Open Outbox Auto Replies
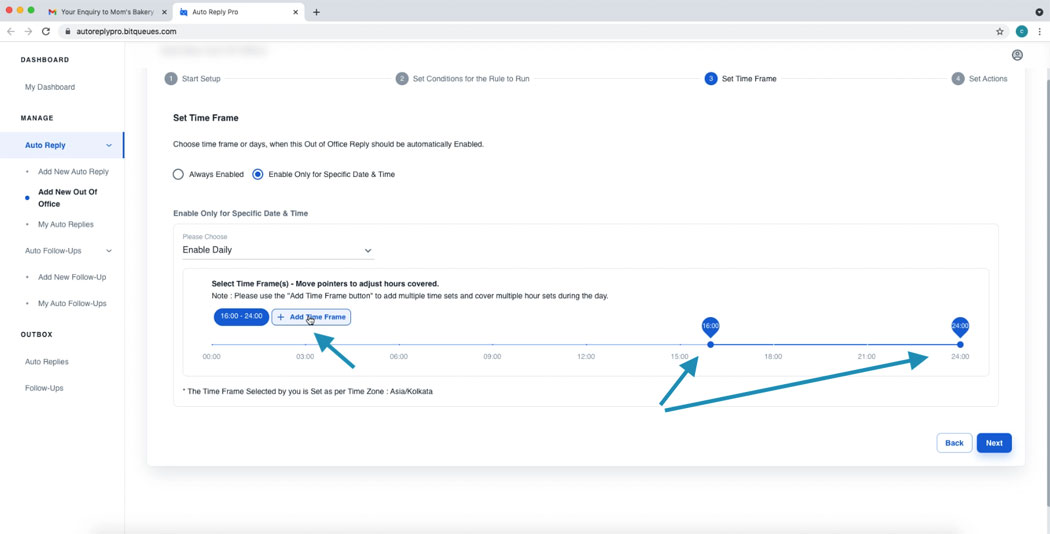Screen dimensions: 1050x534 47,362
